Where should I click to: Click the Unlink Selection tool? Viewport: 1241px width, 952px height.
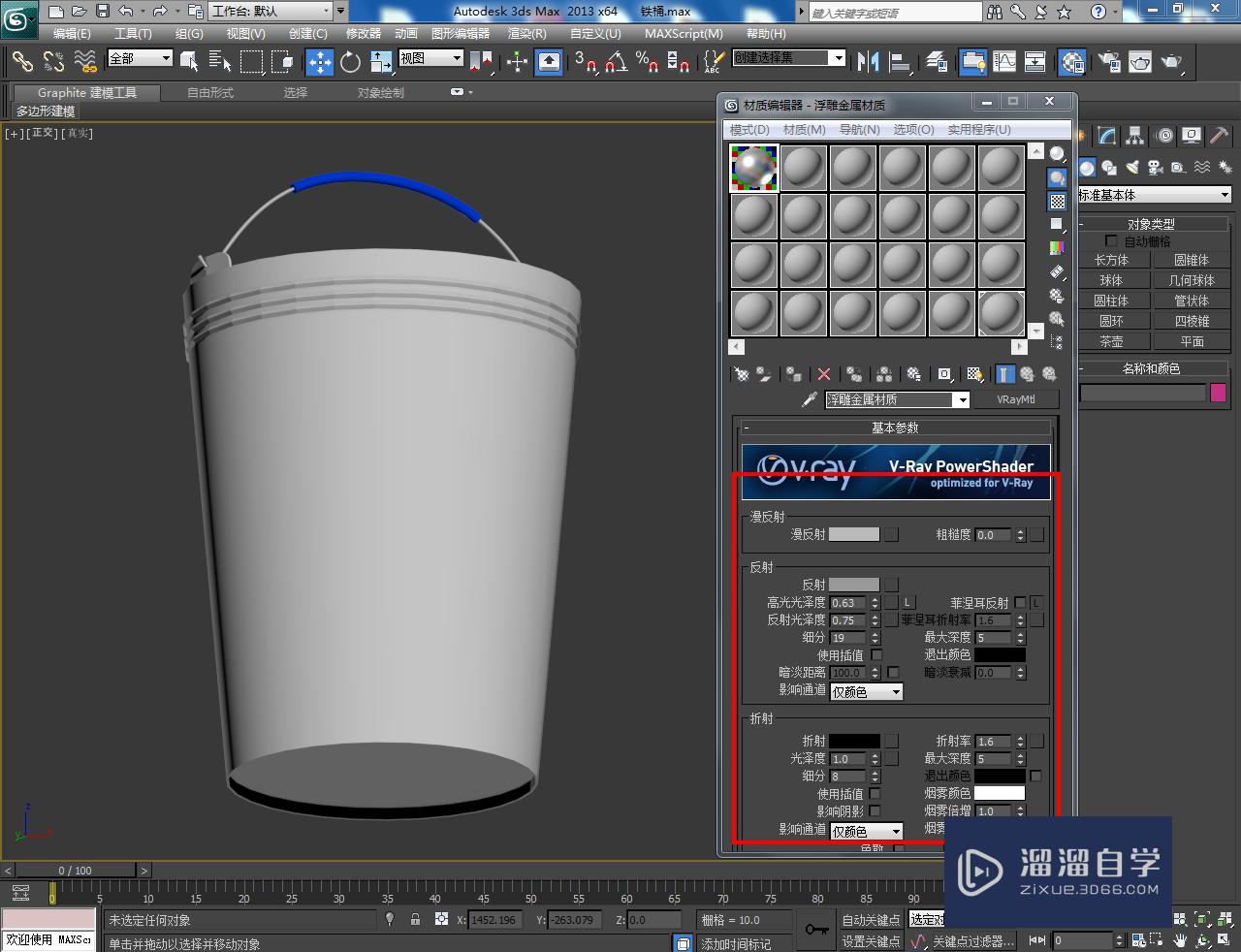pyautogui.click(x=53, y=62)
